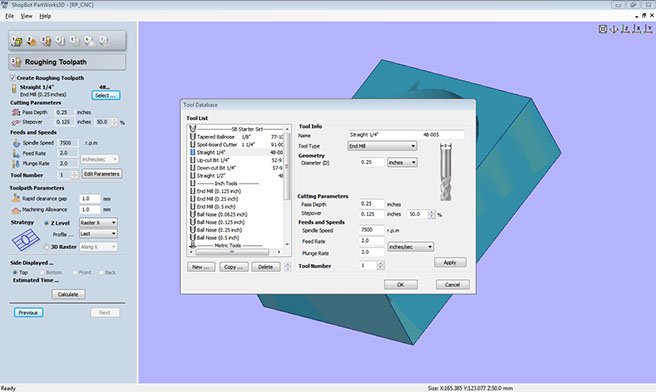
Task: Open step 6 preview toolpaths icon
Action: click(89, 41)
